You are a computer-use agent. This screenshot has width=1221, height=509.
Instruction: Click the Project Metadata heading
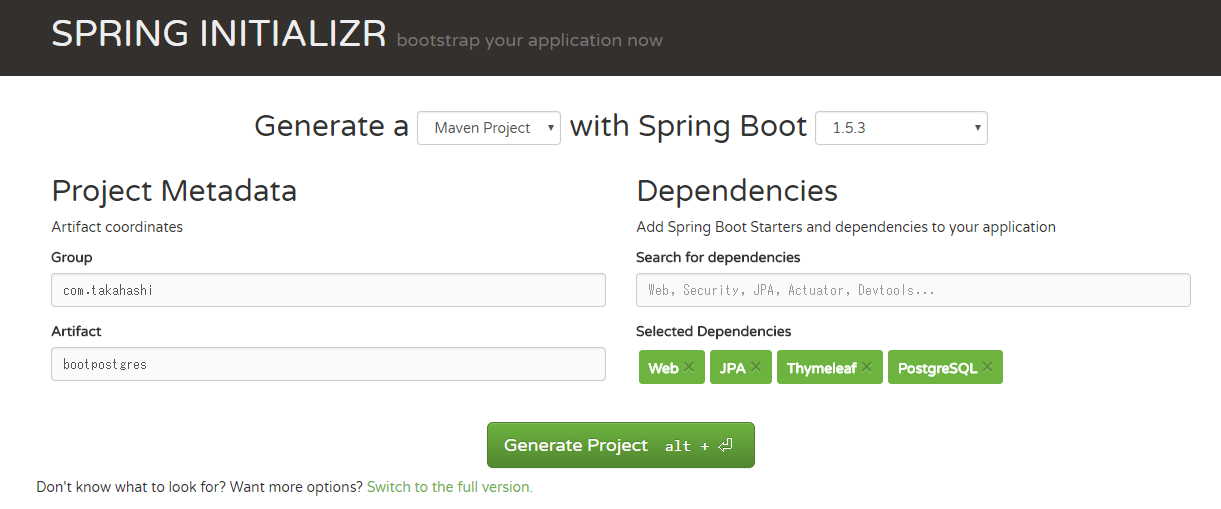click(174, 190)
